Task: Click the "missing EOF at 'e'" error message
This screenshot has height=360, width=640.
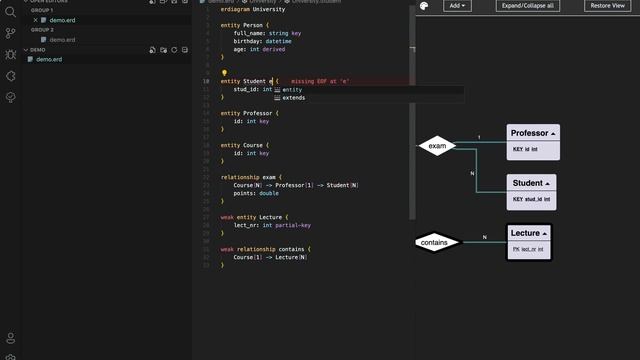Action: coord(320,82)
